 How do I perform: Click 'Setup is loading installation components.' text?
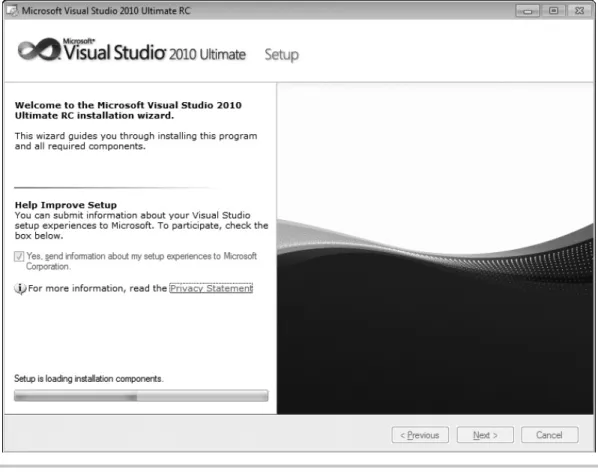(88, 379)
